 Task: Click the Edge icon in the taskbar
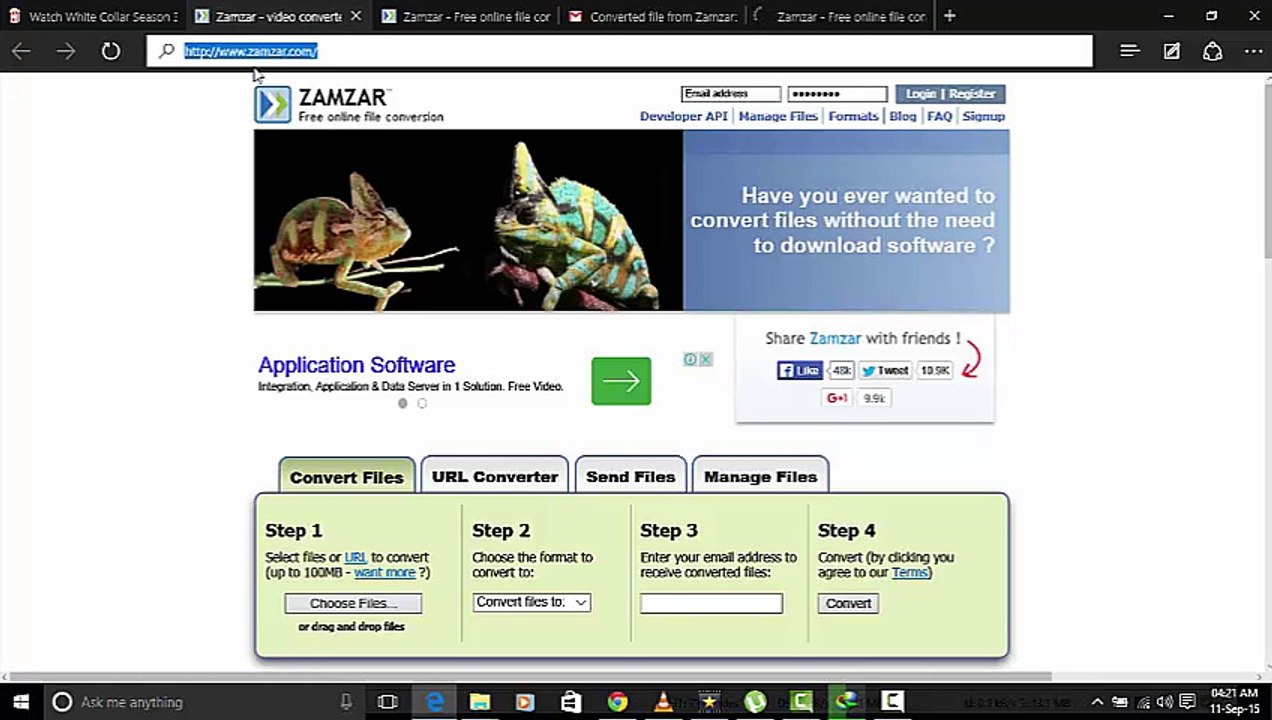435,702
